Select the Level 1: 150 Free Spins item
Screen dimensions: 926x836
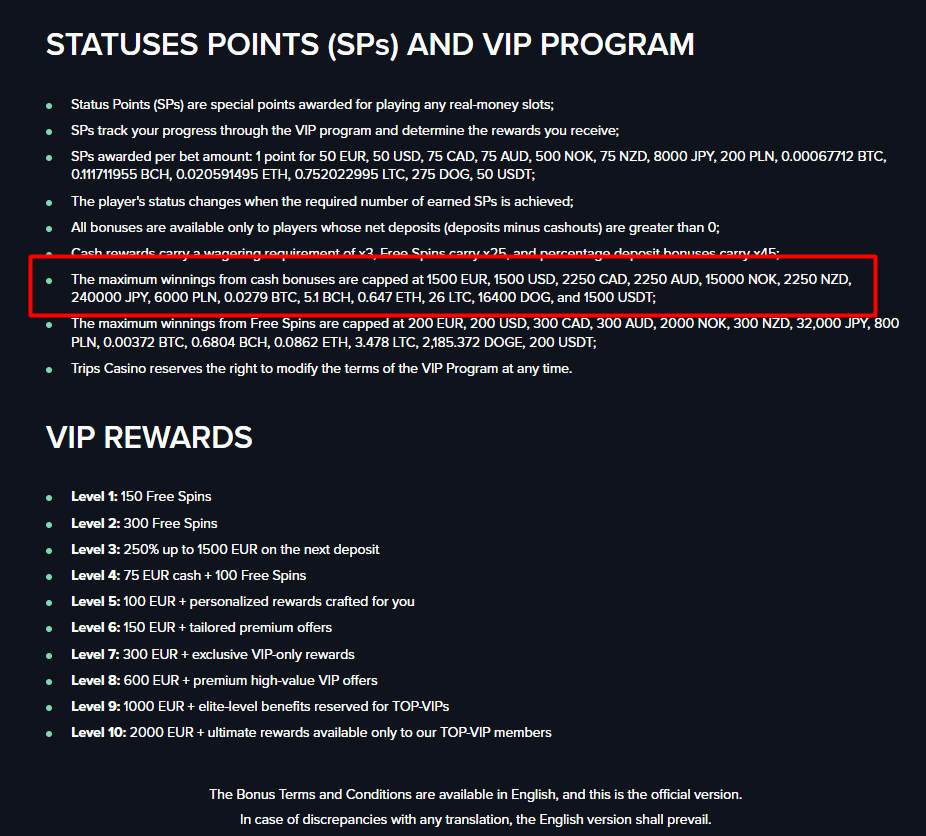point(141,497)
